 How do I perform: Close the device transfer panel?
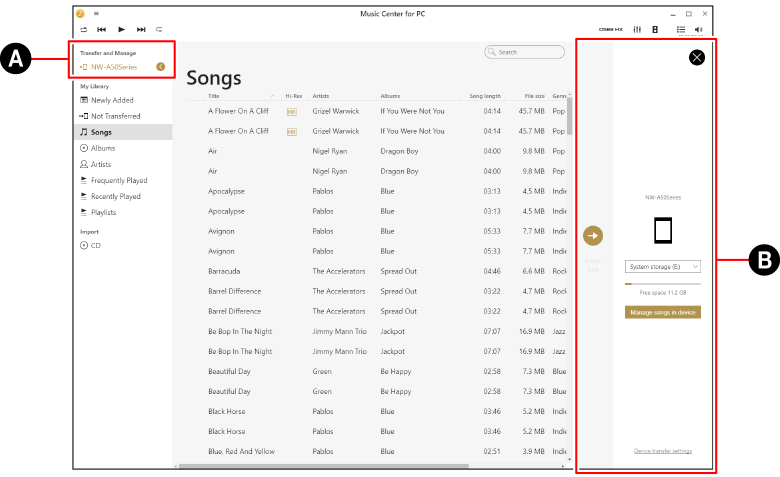pyautogui.click(x=697, y=57)
